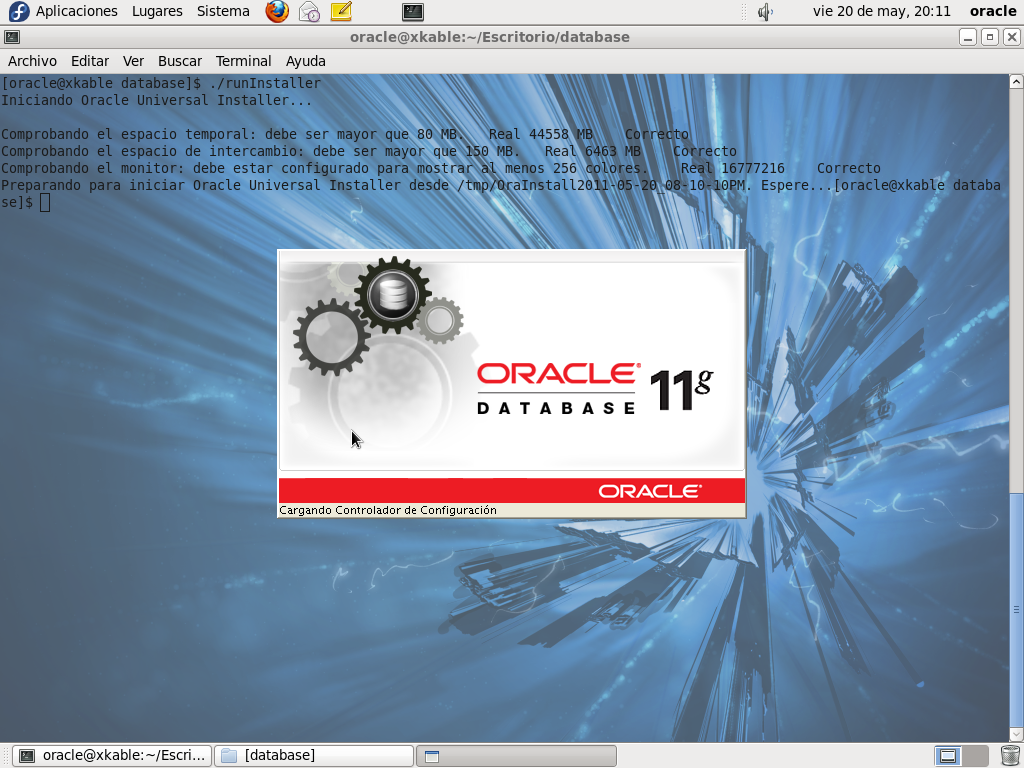Click terminal scrollbar up arrow
The width and height of the screenshot is (1024, 768).
coord(1016,81)
